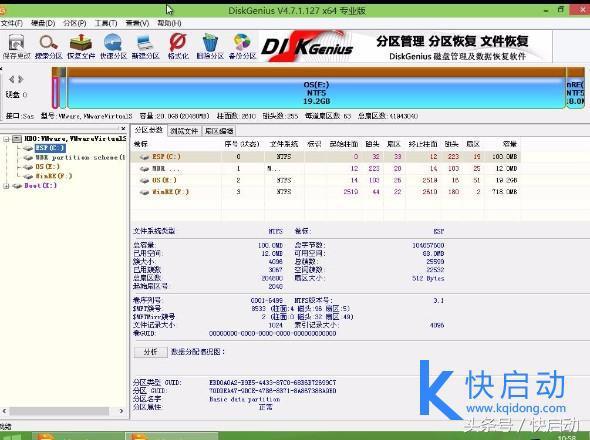Viewport: 590px width, 440px height.
Task: Close the left tree panel with x
Action: tap(123, 128)
